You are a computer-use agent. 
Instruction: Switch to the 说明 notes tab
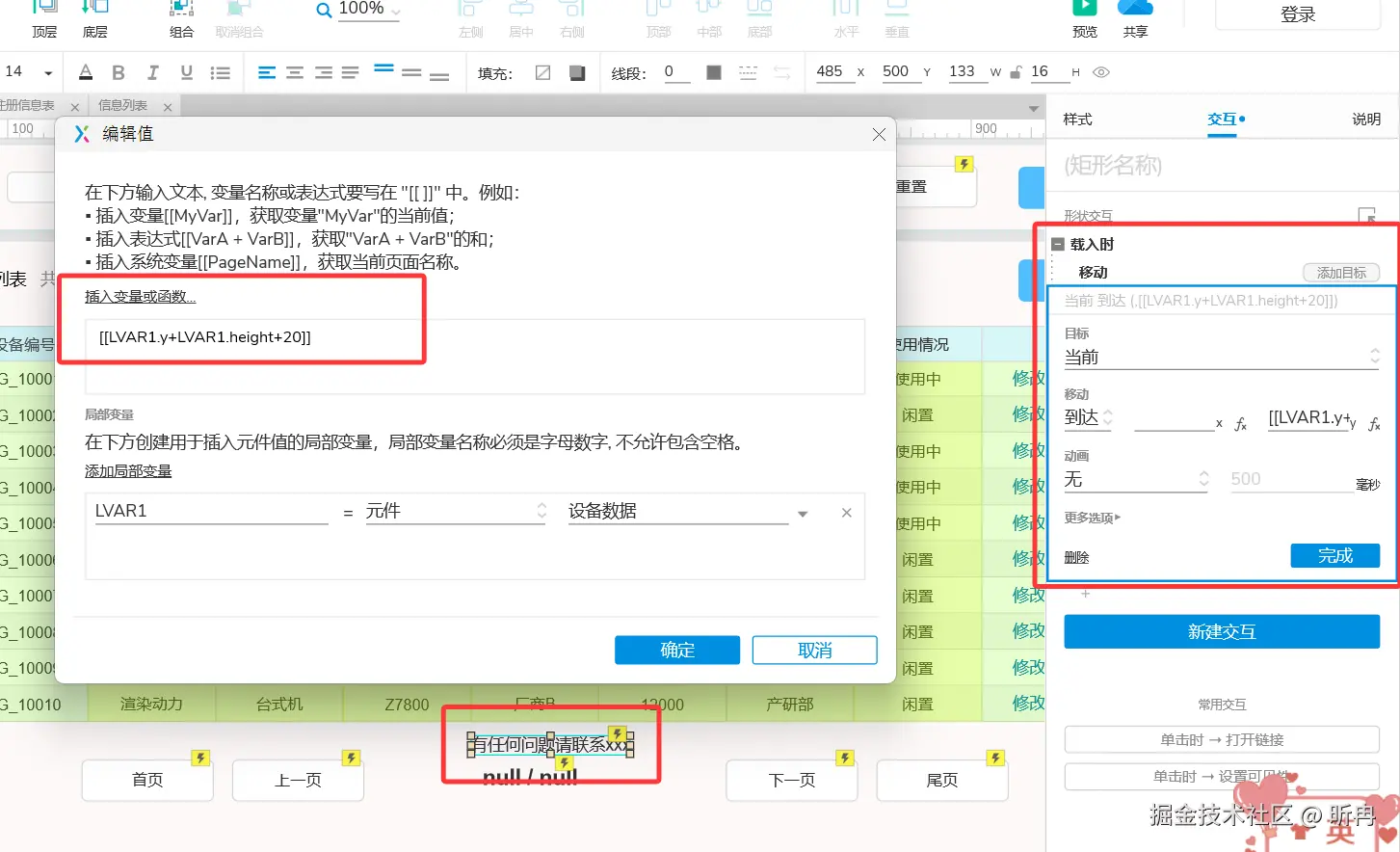coord(1366,120)
